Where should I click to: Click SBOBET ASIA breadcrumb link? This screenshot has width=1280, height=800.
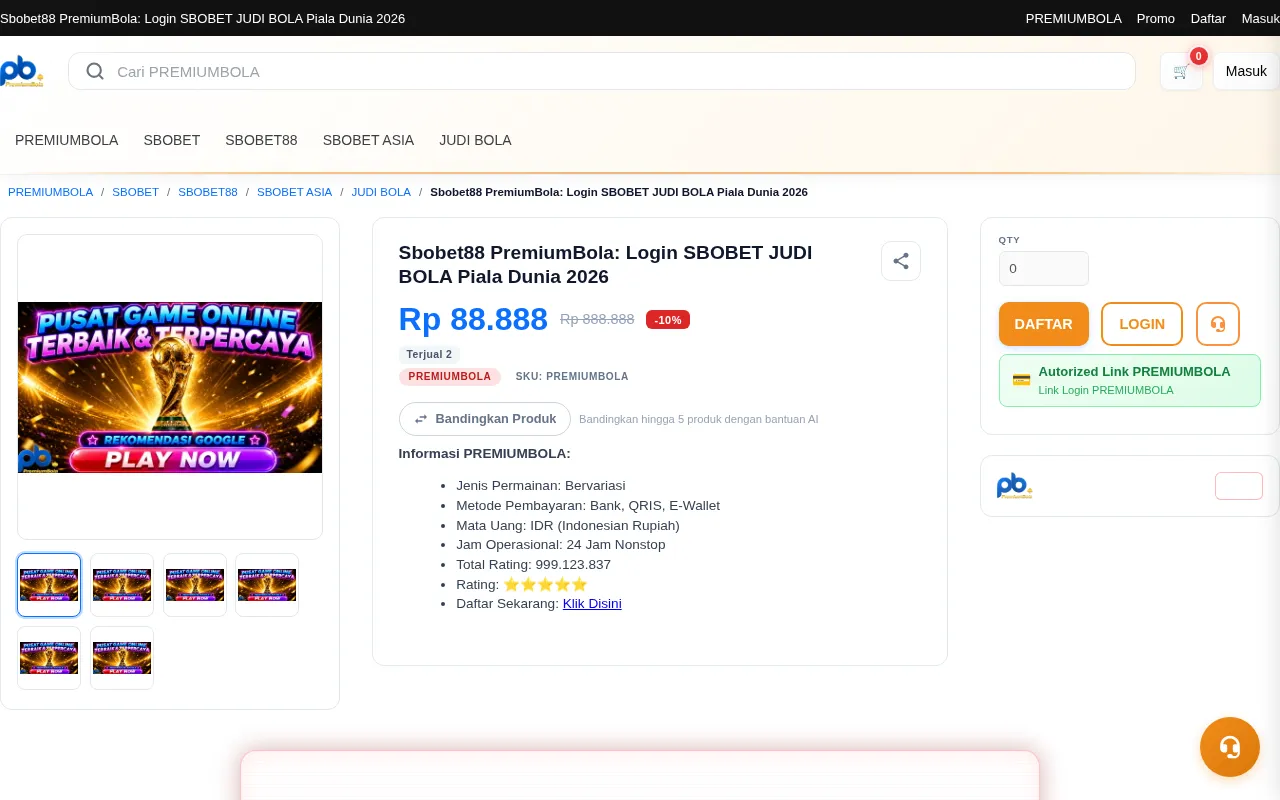(294, 192)
